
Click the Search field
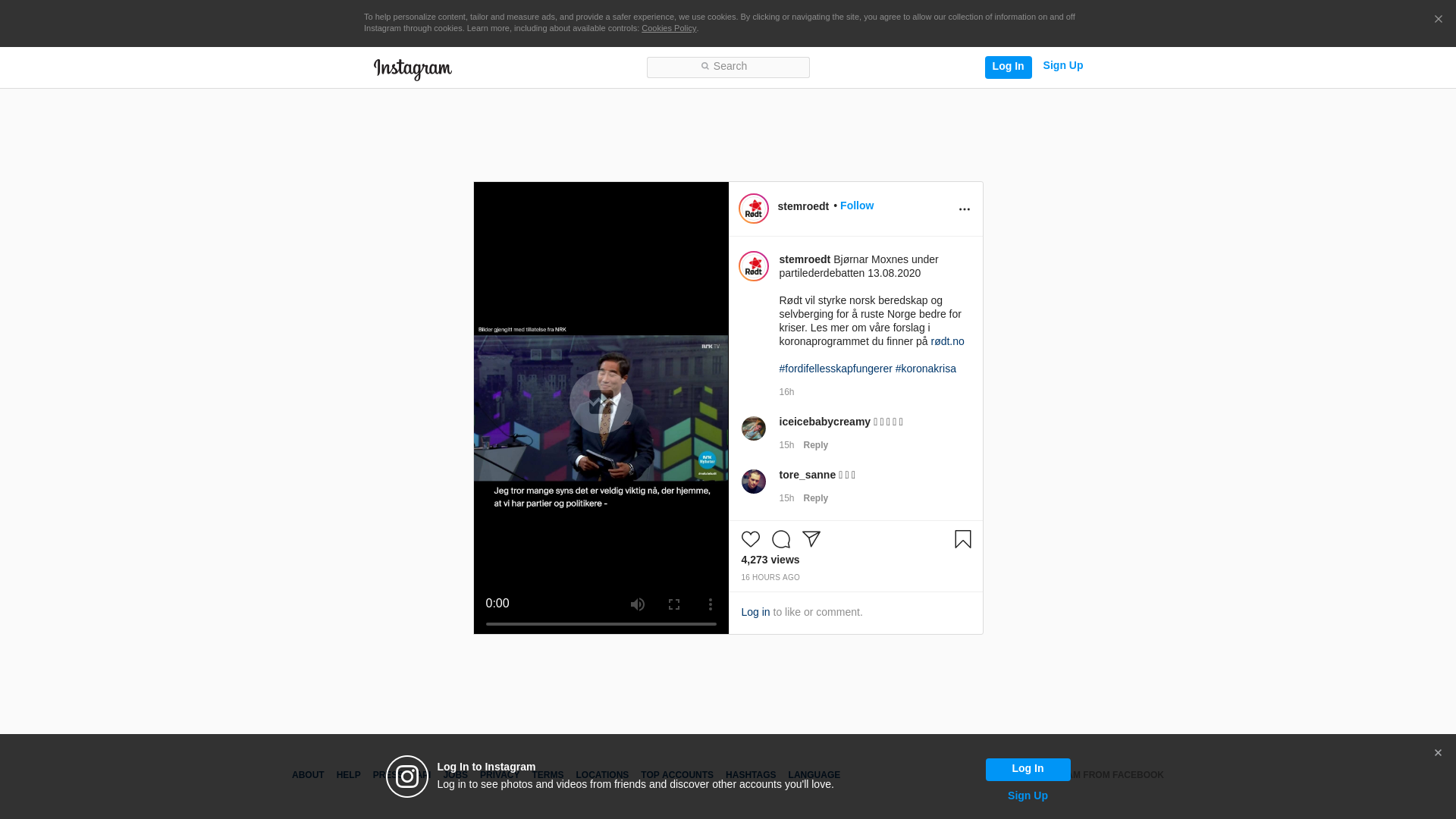point(728,67)
